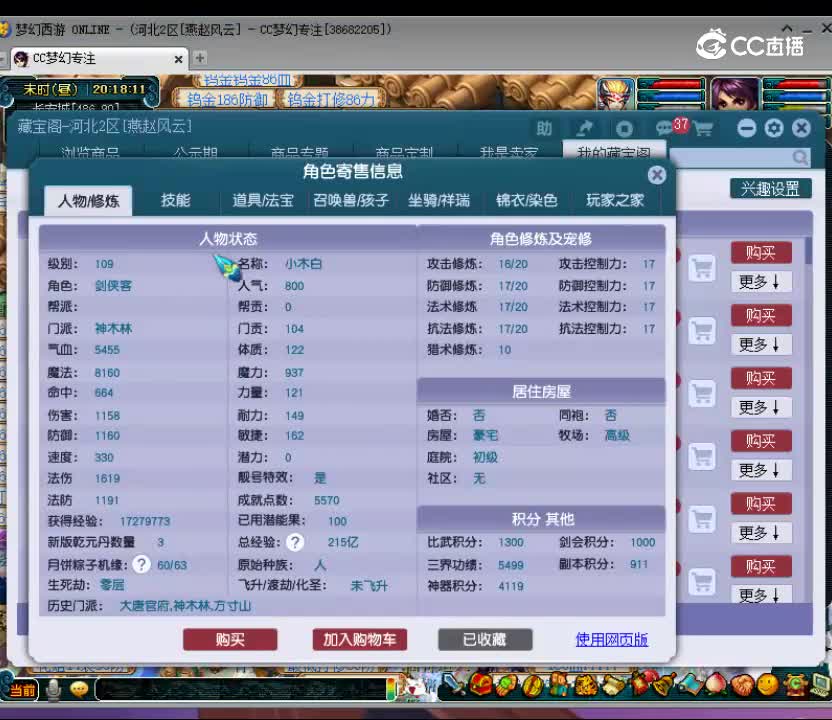Open the red treasure chest icon

tap(479, 685)
